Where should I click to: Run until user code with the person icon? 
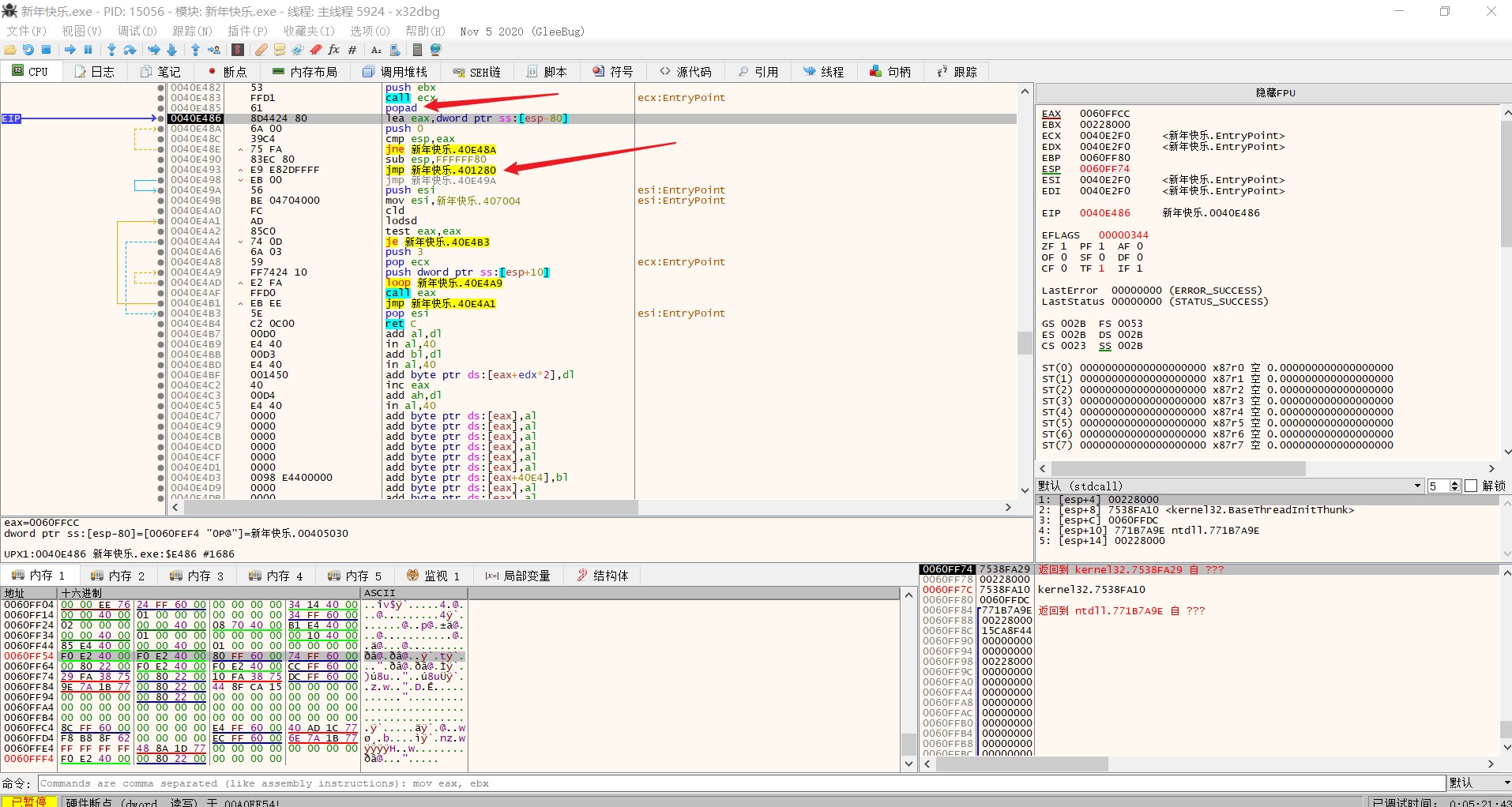pyautogui.click(x=215, y=49)
